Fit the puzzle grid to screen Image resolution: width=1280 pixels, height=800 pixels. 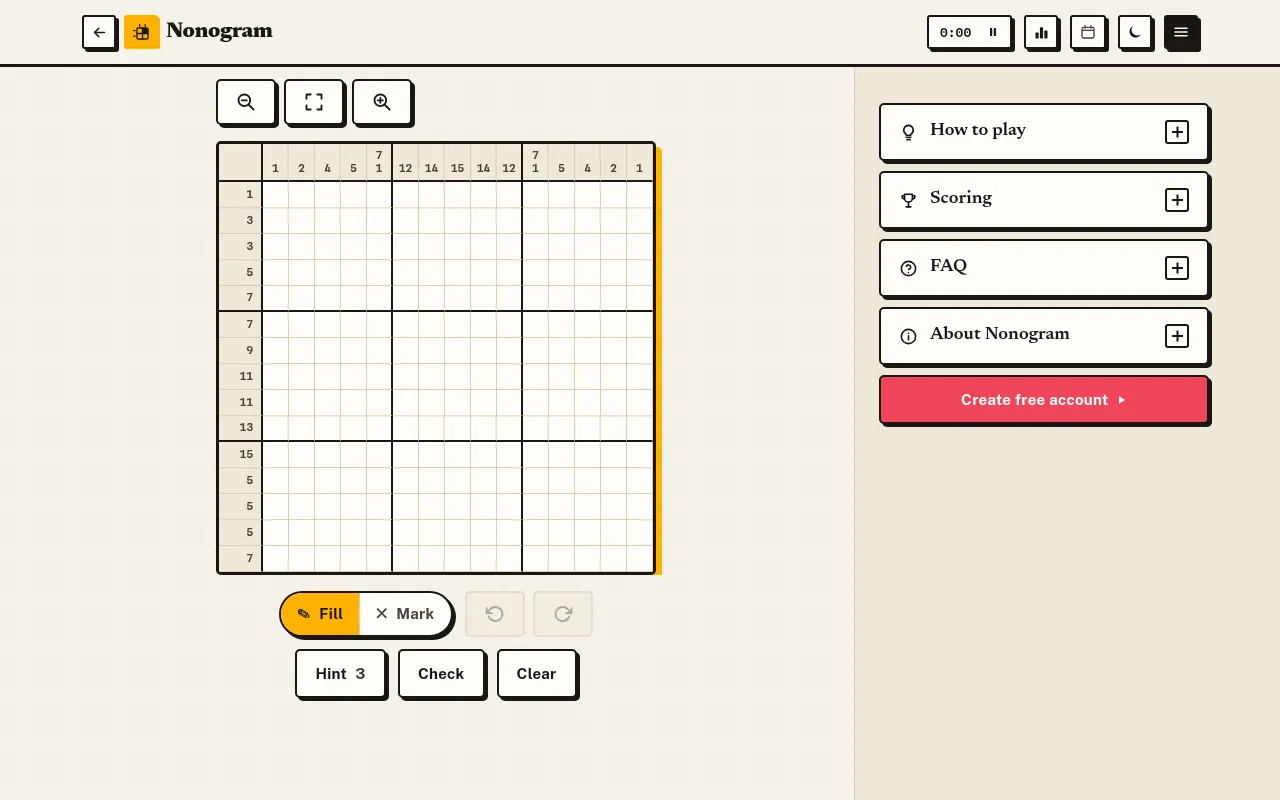click(314, 102)
